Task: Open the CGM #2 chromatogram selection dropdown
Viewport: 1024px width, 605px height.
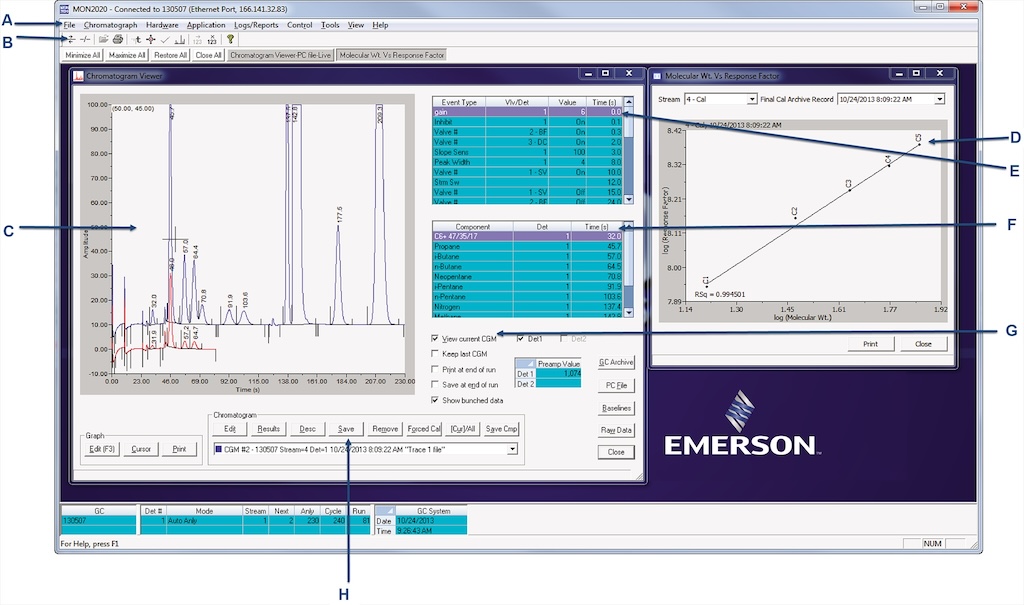Action: click(x=513, y=450)
